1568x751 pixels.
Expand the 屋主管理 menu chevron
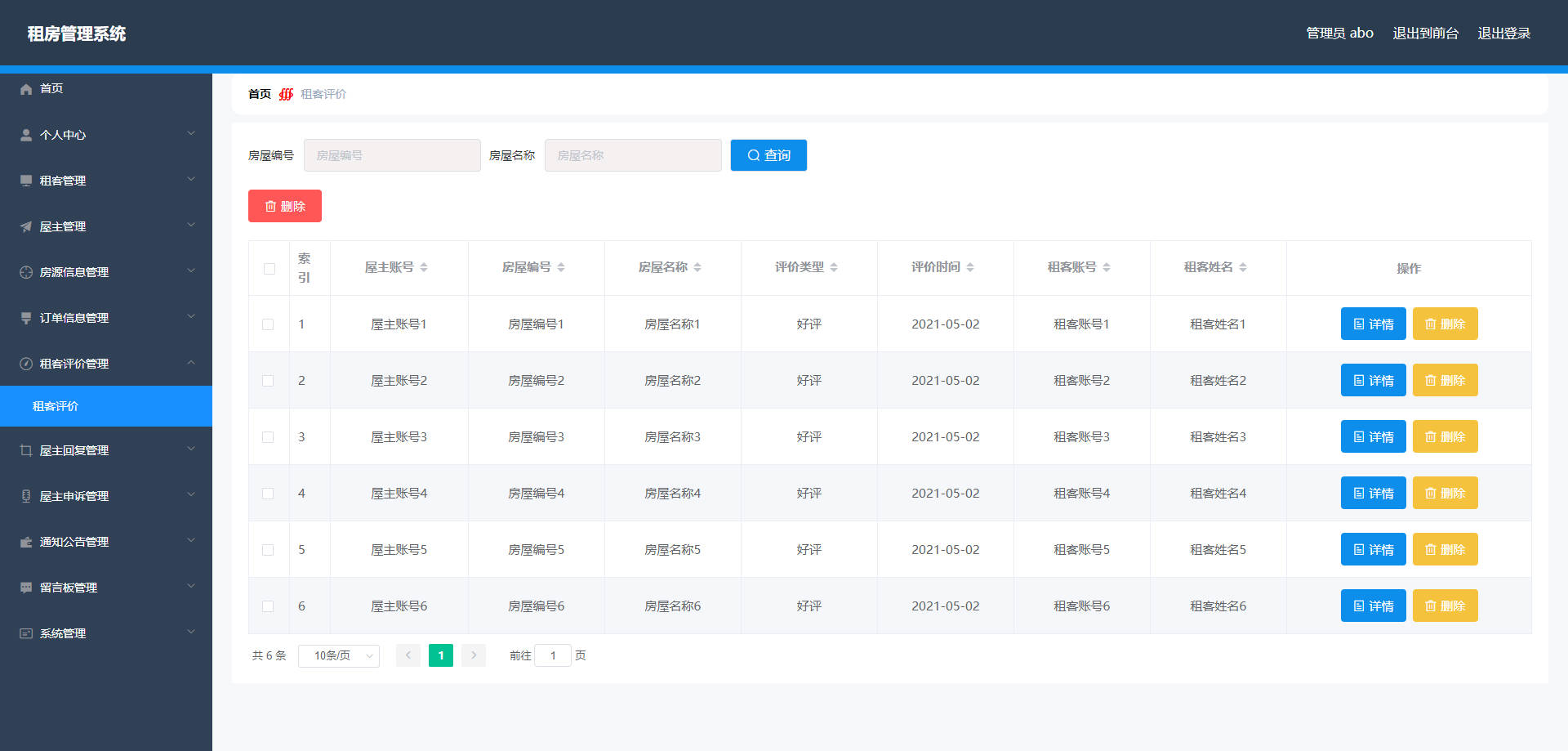click(x=191, y=225)
